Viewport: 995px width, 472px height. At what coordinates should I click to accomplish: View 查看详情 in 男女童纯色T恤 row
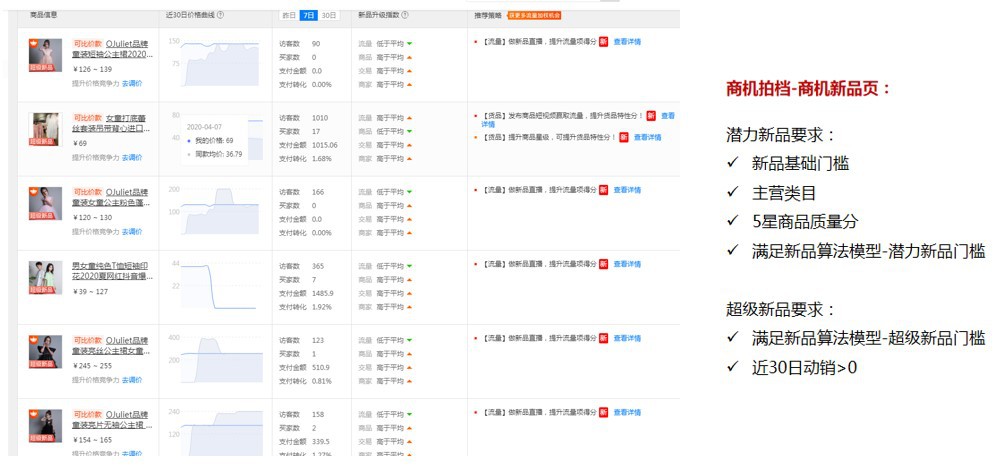click(x=627, y=264)
